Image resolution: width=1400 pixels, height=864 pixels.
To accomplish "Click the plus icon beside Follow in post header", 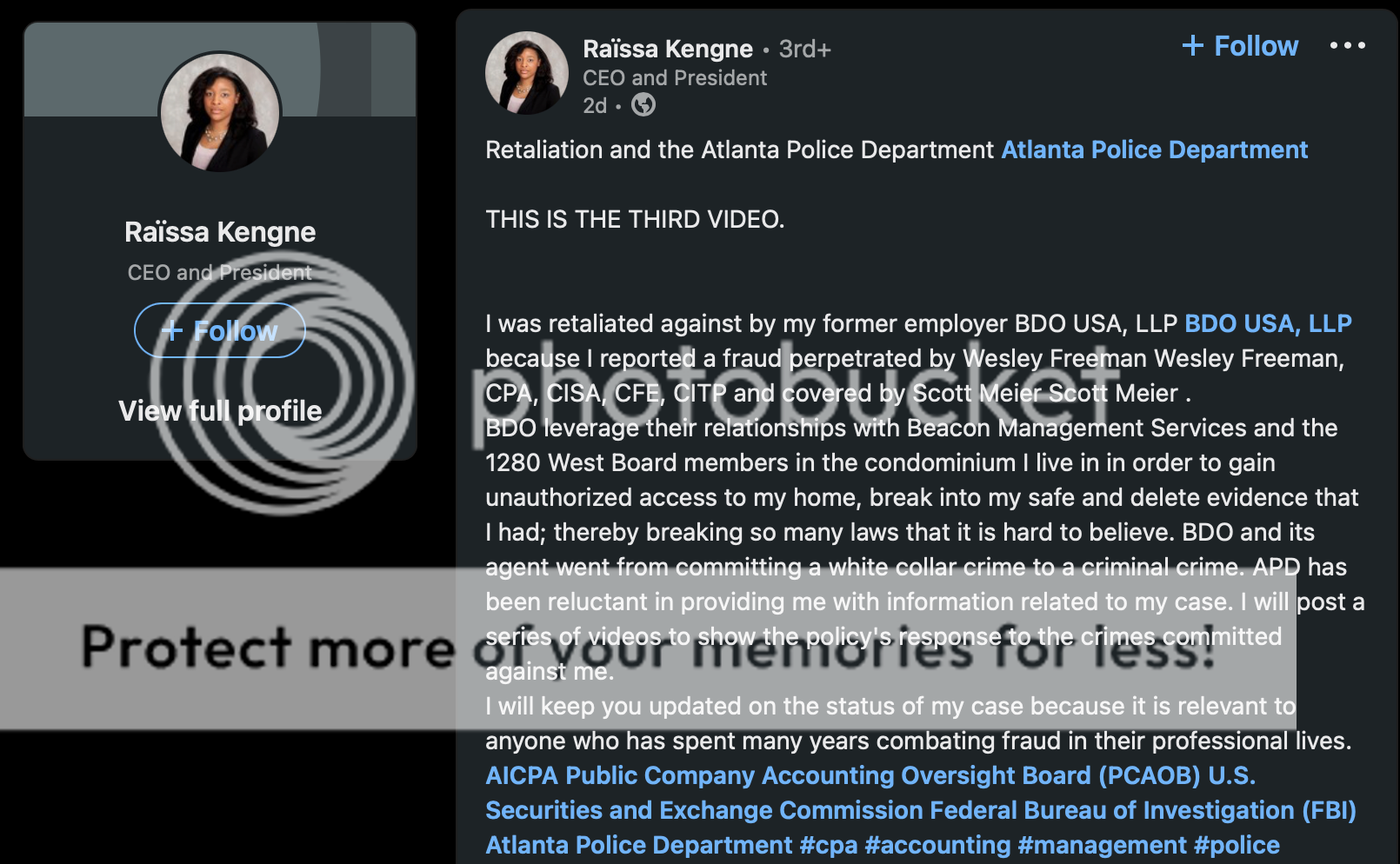I will pos(1193,45).
